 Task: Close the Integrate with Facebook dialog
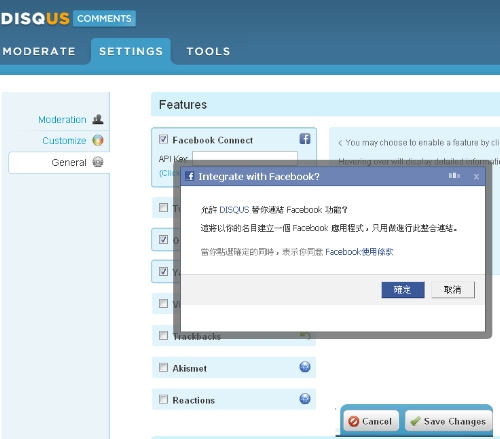(476, 177)
